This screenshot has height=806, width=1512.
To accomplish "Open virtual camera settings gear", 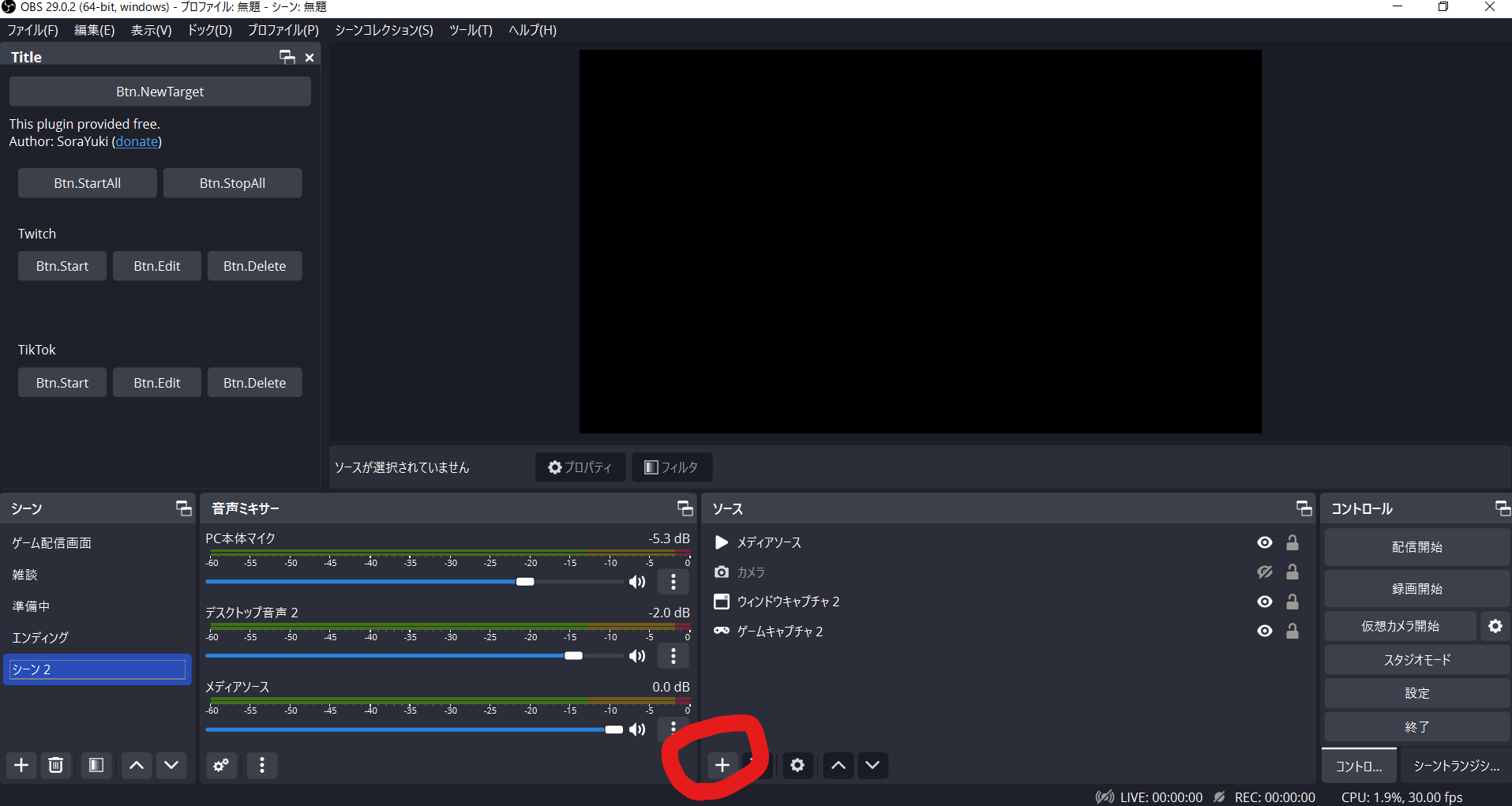I will pyautogui.click(x=1495, y=626).
